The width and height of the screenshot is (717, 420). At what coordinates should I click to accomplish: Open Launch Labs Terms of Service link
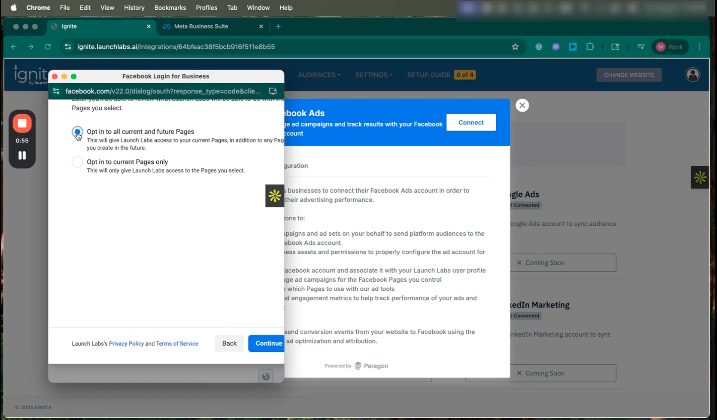[177, 344]
